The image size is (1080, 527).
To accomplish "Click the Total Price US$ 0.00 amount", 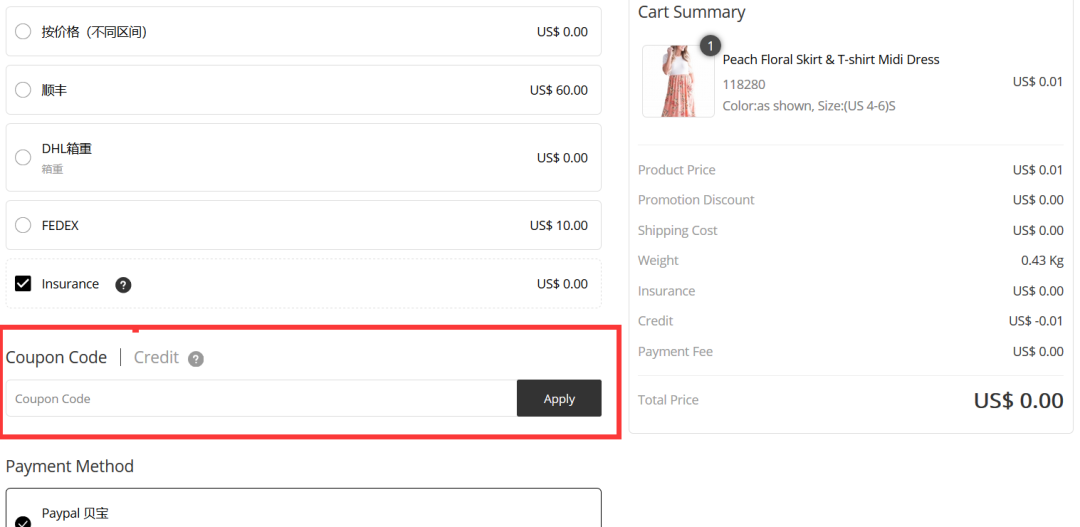I will (x=1018, y=401).
